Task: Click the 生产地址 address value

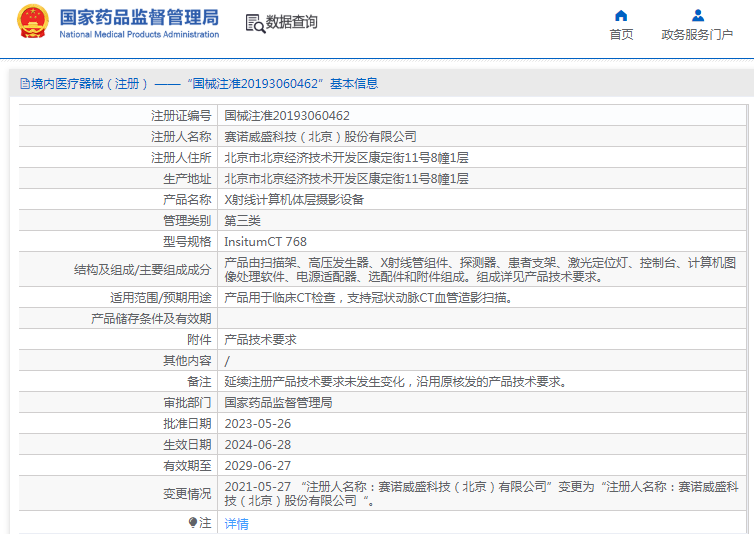Action: coord(346,179)
